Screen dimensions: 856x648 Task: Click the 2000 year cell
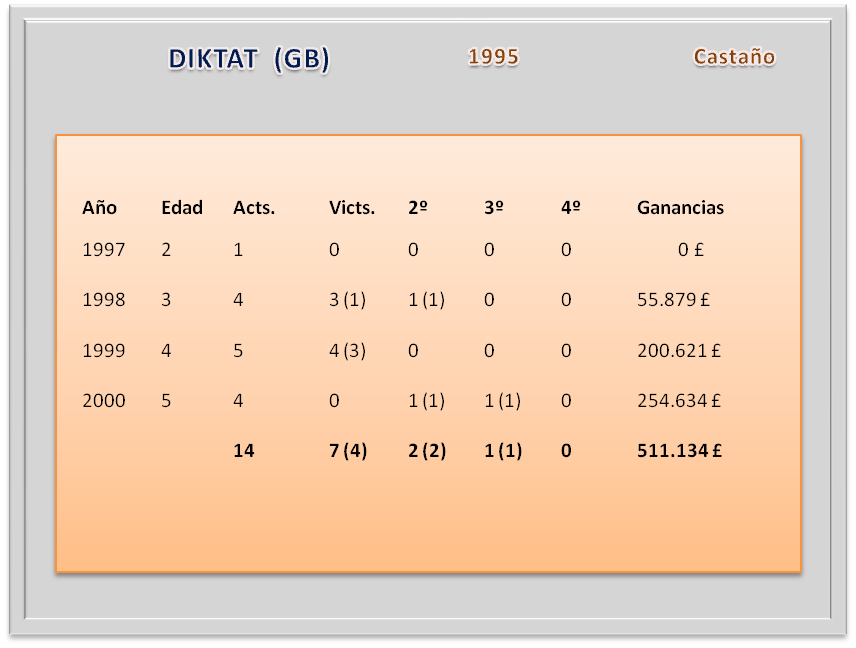point(104,401)
